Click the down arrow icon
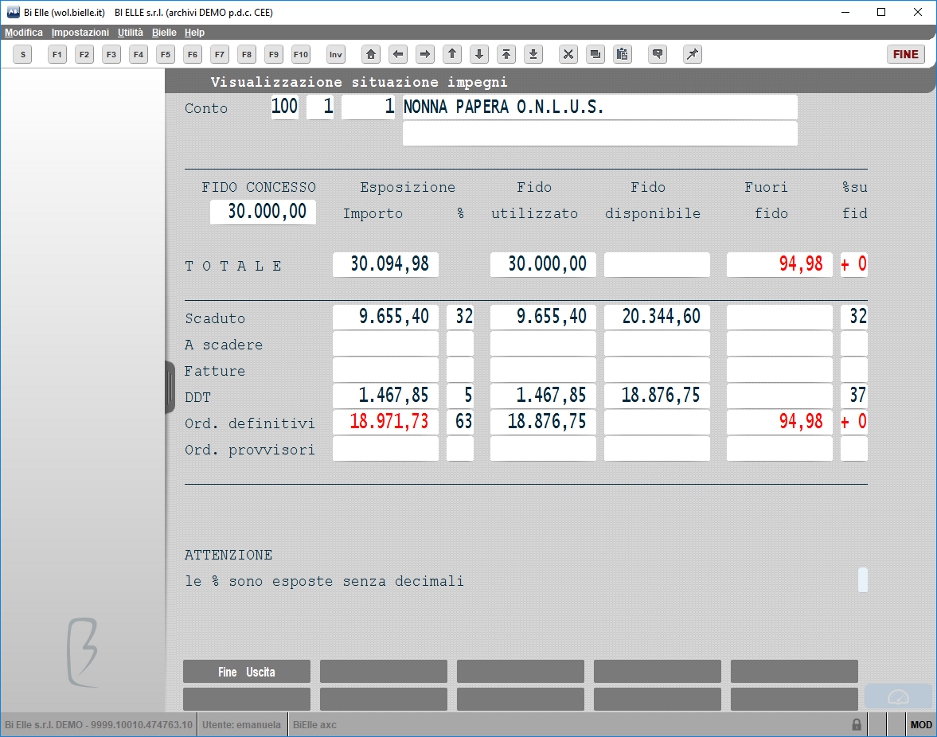937x737 pixels. [x=479, y=54]
